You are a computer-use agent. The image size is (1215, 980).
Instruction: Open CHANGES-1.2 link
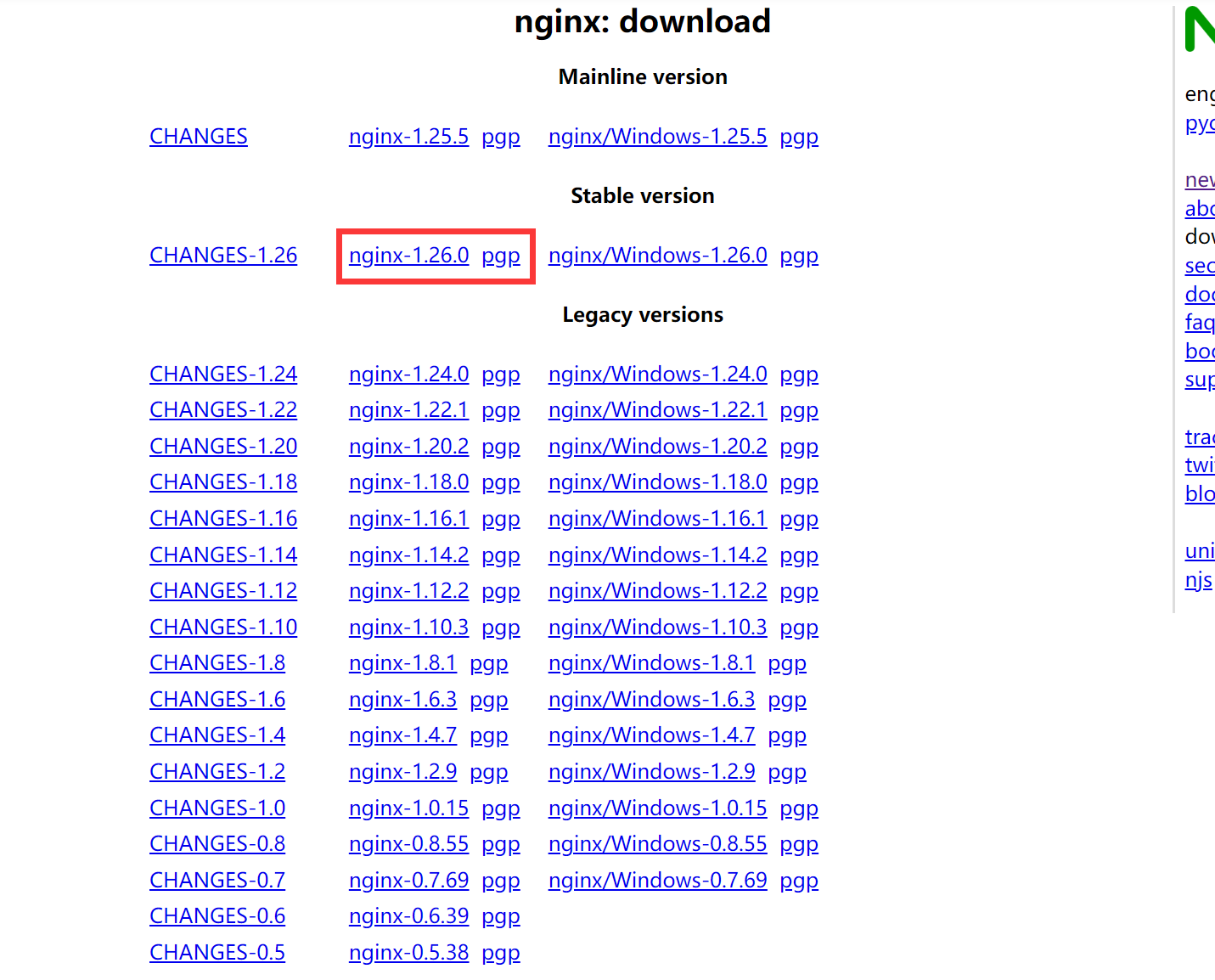[x=217, y=772]
